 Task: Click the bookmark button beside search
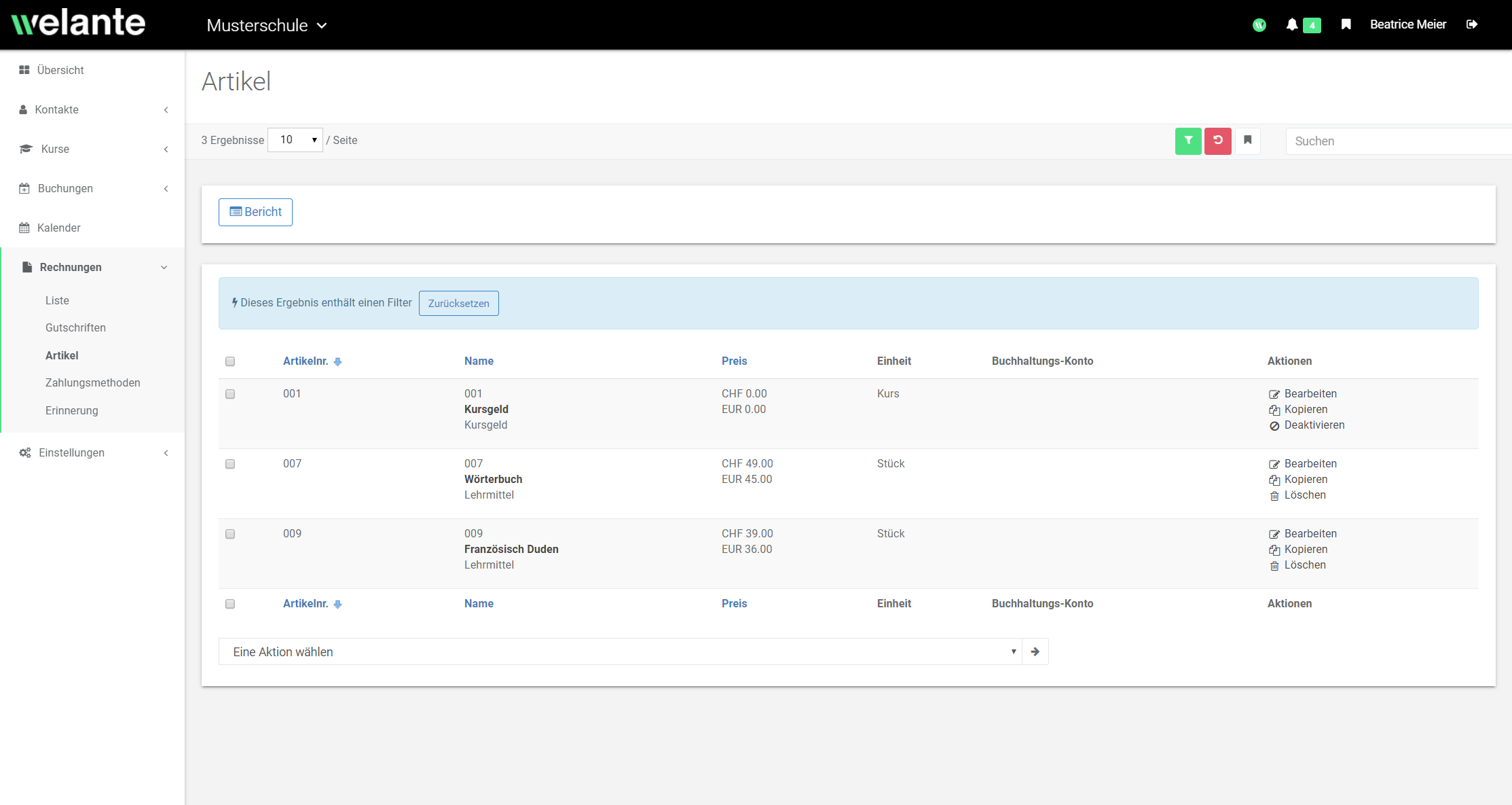1248,141
